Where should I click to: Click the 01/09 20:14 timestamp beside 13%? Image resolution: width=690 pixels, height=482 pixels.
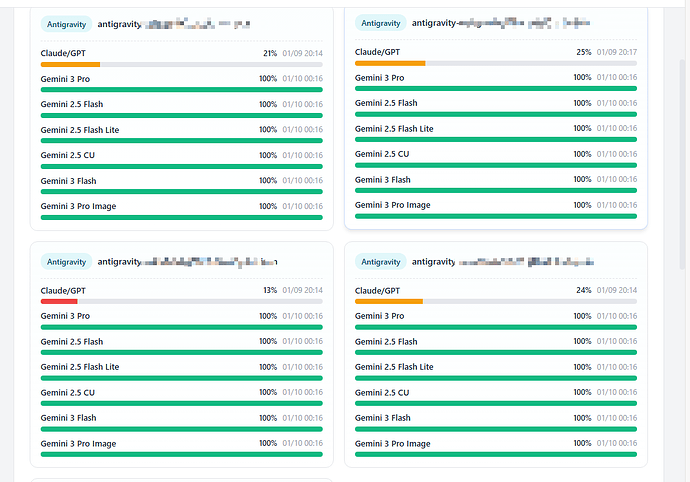click(x=303, y=290)
